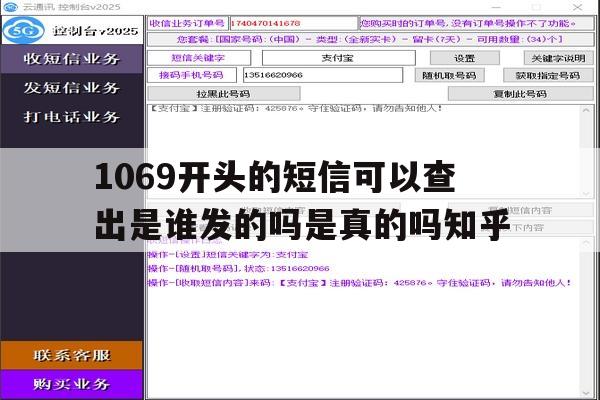
Task: Click log line 操作-[随机取号码],状态:13516620966
Action: click(x=239, y=269)
